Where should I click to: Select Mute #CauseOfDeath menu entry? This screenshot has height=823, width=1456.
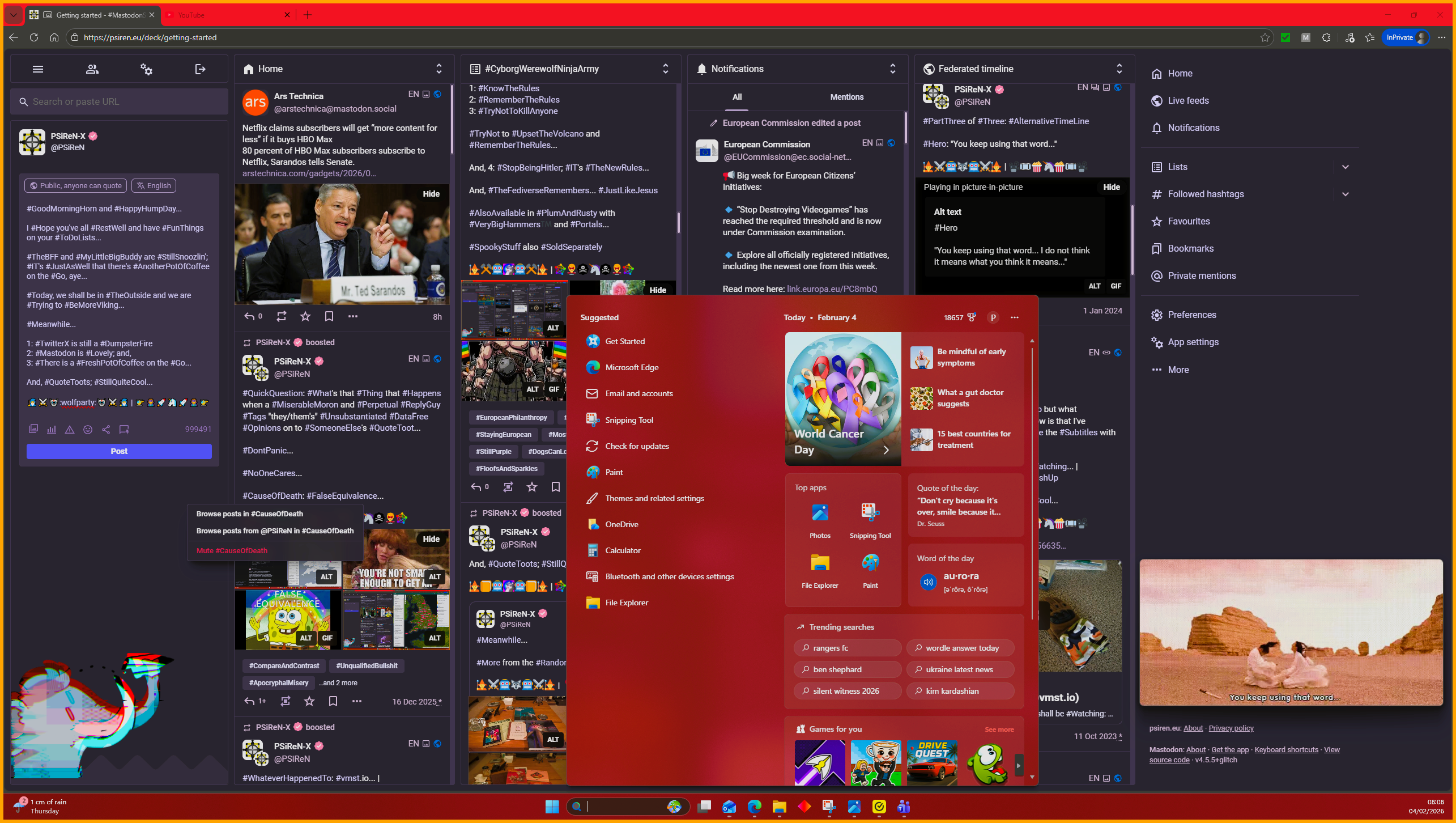[232, 550]
